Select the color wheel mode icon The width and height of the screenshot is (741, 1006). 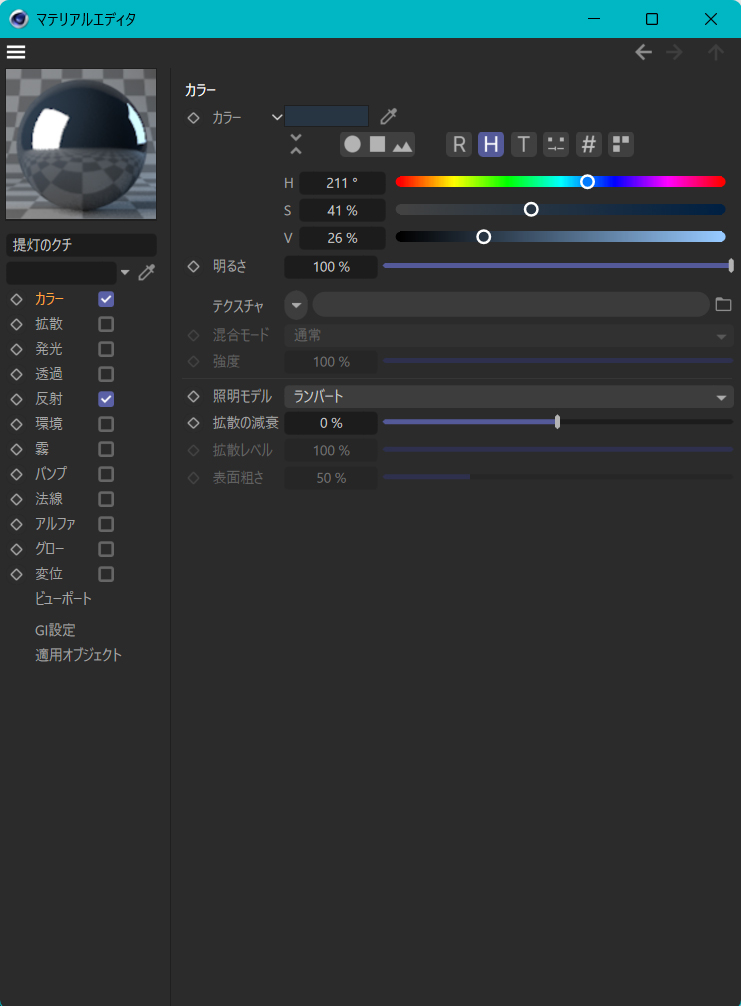[352, 144]
